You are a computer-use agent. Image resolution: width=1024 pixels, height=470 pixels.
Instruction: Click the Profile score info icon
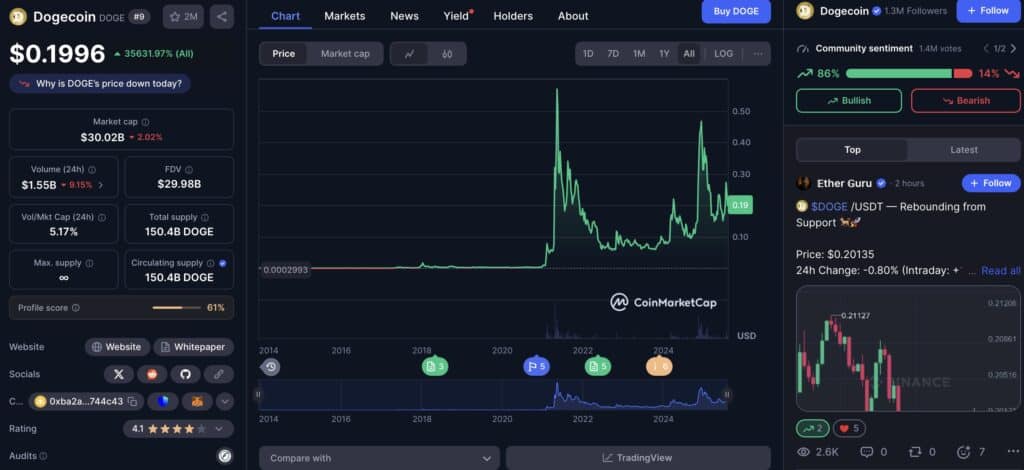click(76, 307)
